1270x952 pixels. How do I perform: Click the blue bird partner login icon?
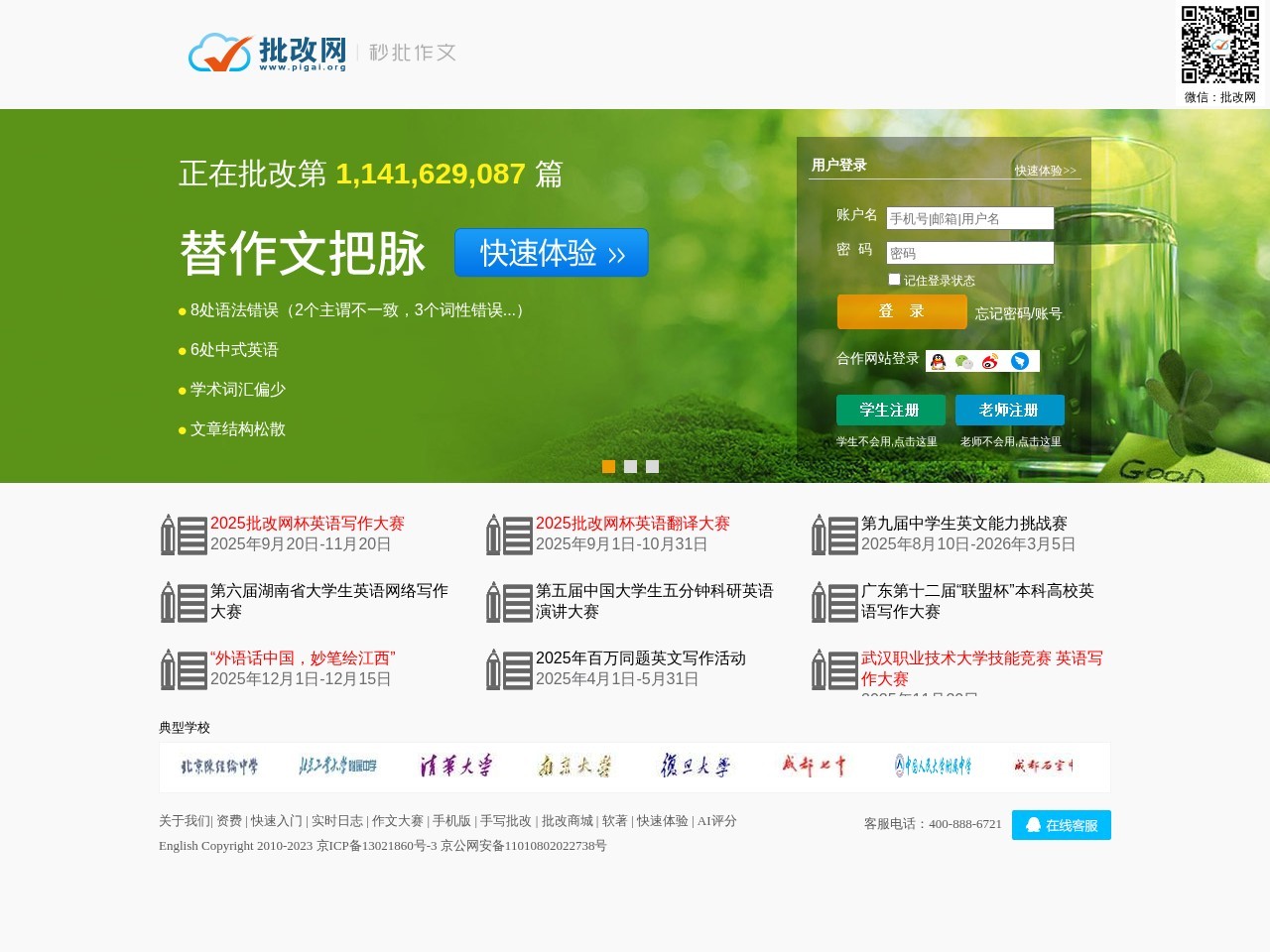click(1021, 361)
